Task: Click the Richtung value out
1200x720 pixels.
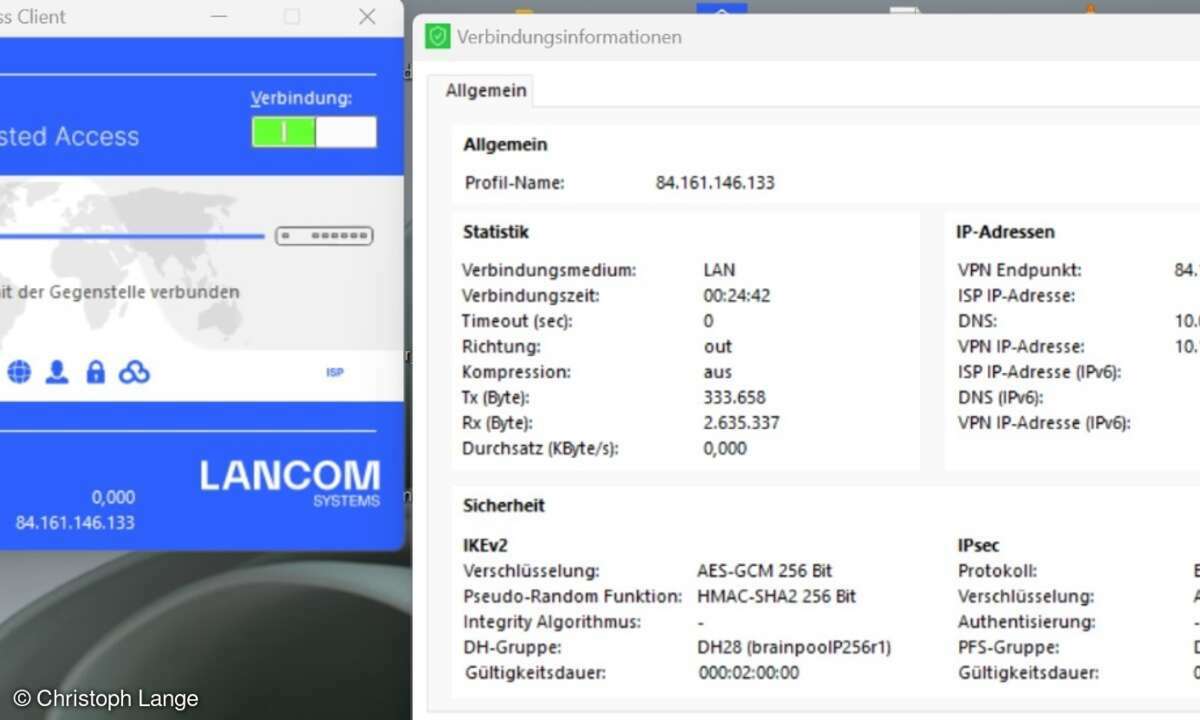Action: click(x=718, y=347)
